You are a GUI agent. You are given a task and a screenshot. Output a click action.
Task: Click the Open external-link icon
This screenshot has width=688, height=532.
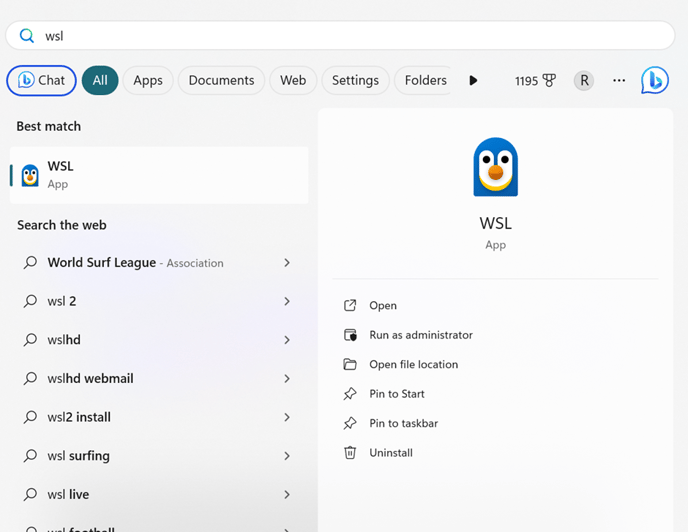[x=350, y=306]
